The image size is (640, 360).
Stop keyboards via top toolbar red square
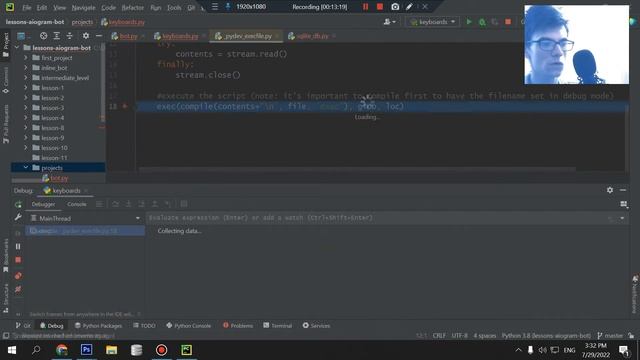tap(508, 22)
